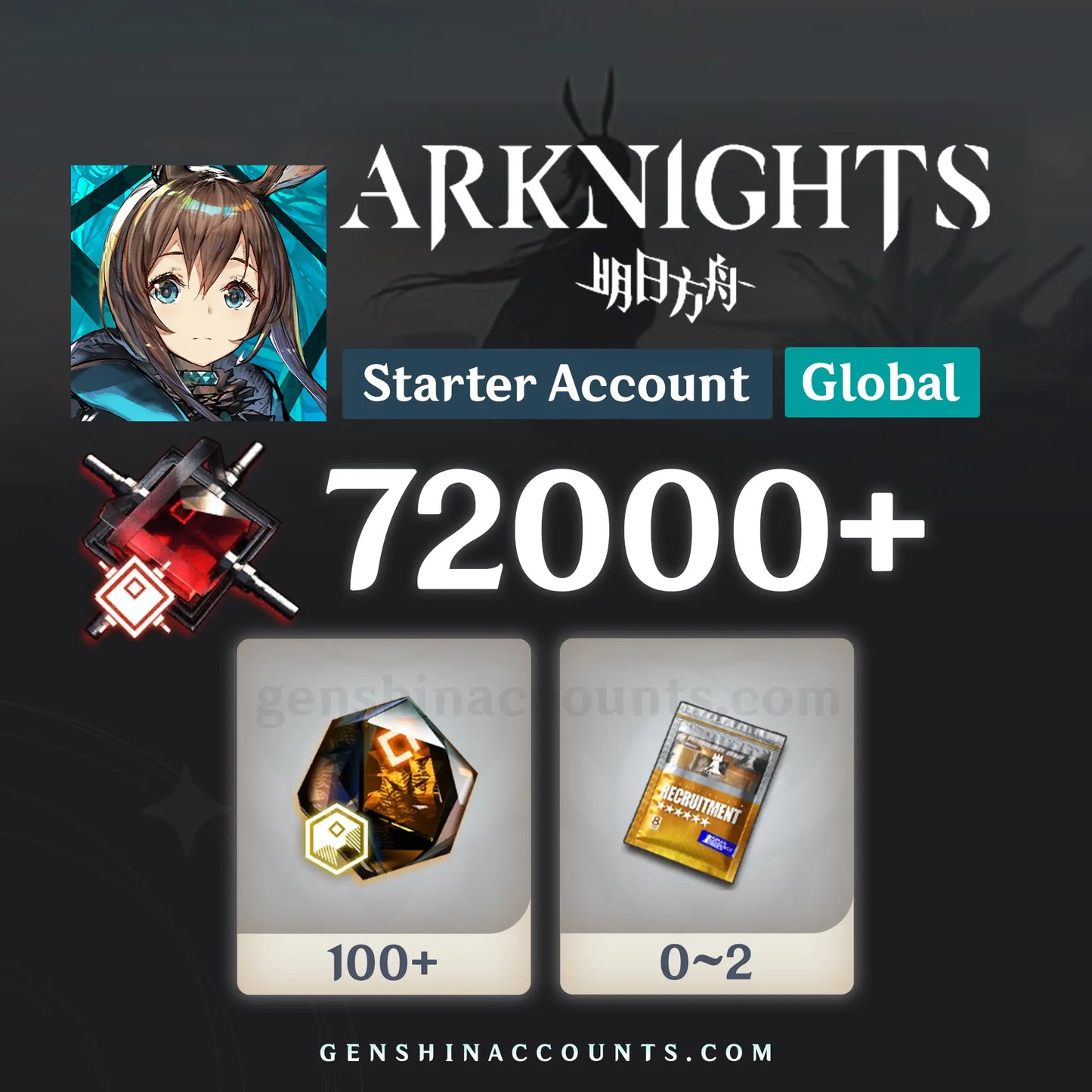Open the GENSHINACCOUNTS.COM footer link
The width and height of the screenshot is (1092, 1092).
click(546, 1053)
